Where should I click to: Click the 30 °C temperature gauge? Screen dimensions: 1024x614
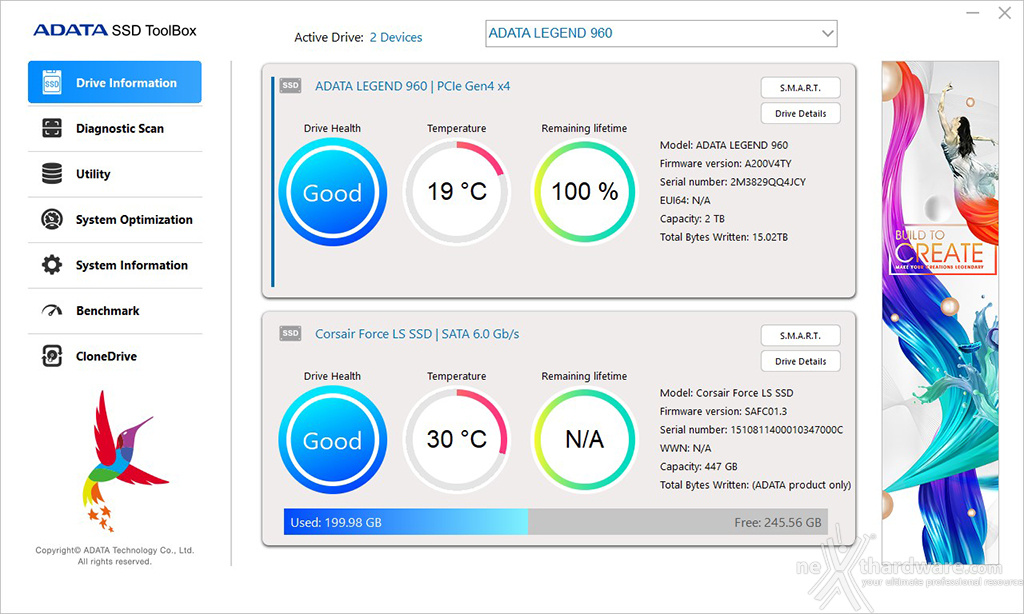point(456,439)
